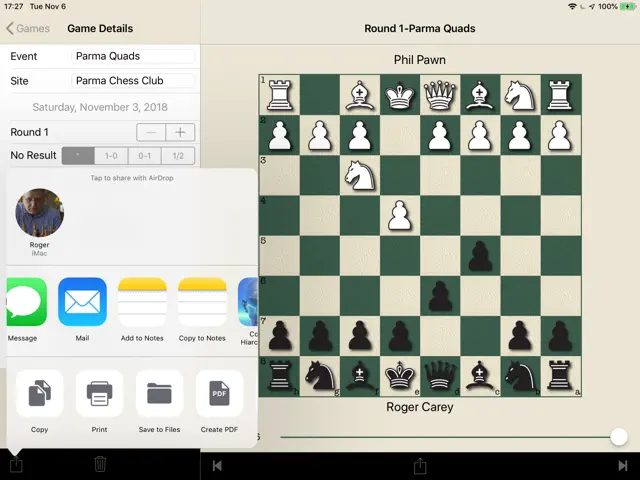
Task: Tap the date Saturday, November 3, 2018
Action: coord(100,107)
